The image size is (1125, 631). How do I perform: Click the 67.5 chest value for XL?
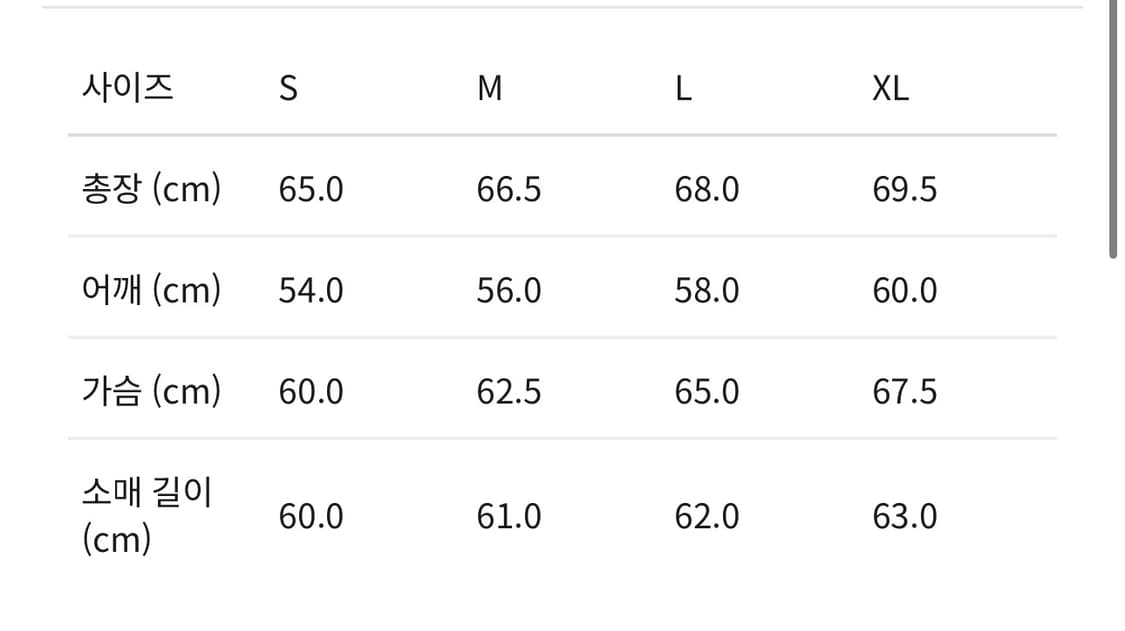click(x=905, y=392)
